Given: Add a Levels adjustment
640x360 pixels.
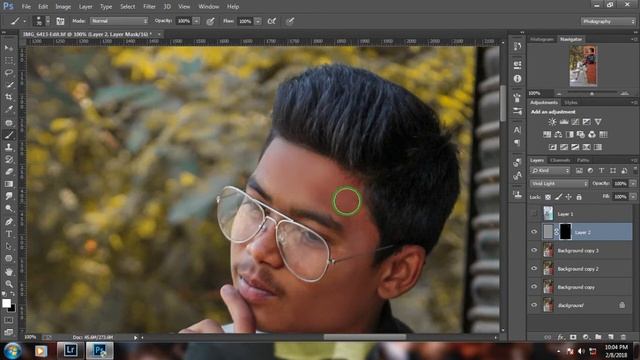Looking at the screenshot, I should point(564,122).
